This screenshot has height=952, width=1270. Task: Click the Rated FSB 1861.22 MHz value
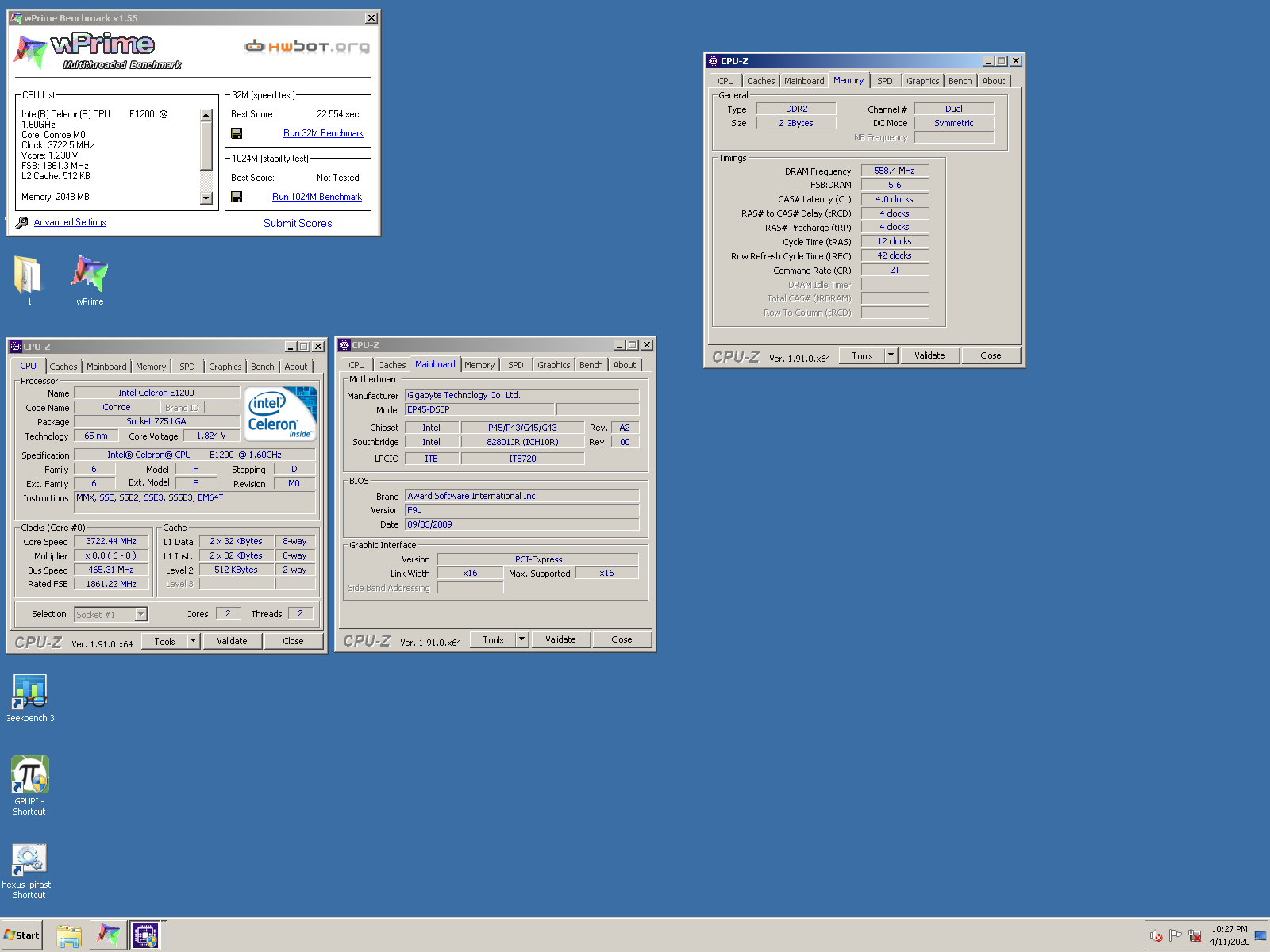tap(111, 584)
